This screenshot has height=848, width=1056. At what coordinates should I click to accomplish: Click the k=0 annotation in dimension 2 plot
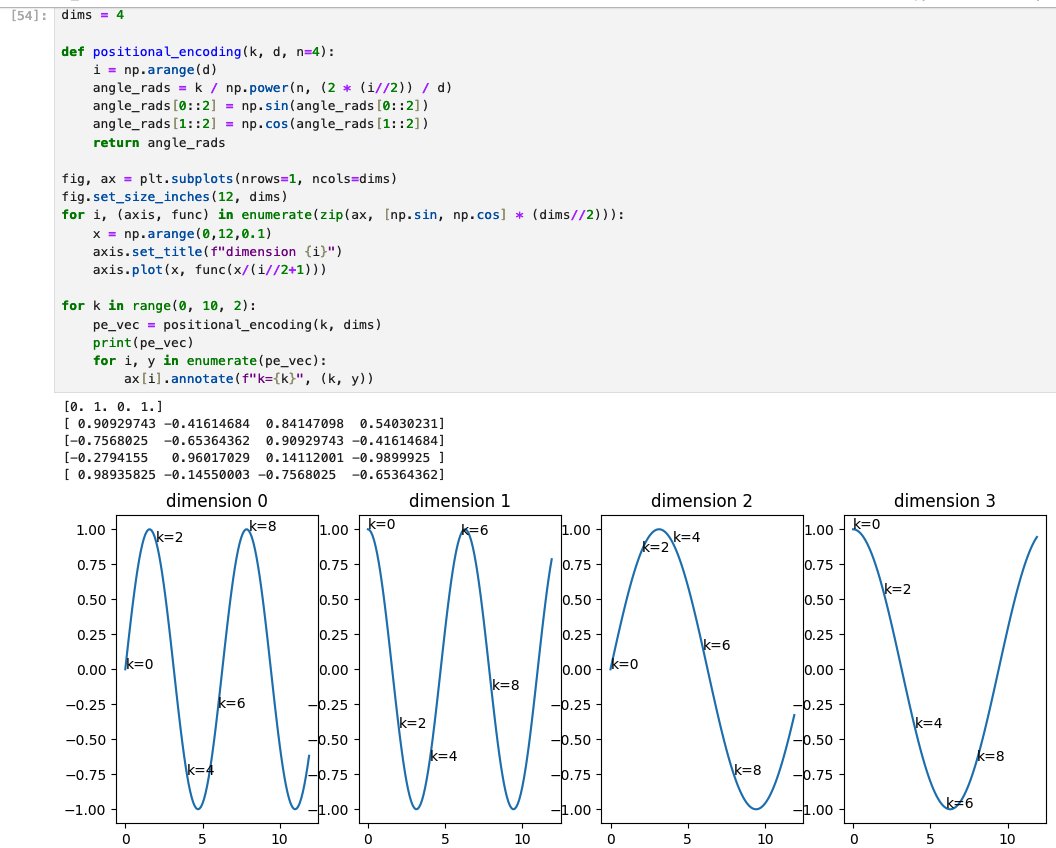[x=624, y=664]
